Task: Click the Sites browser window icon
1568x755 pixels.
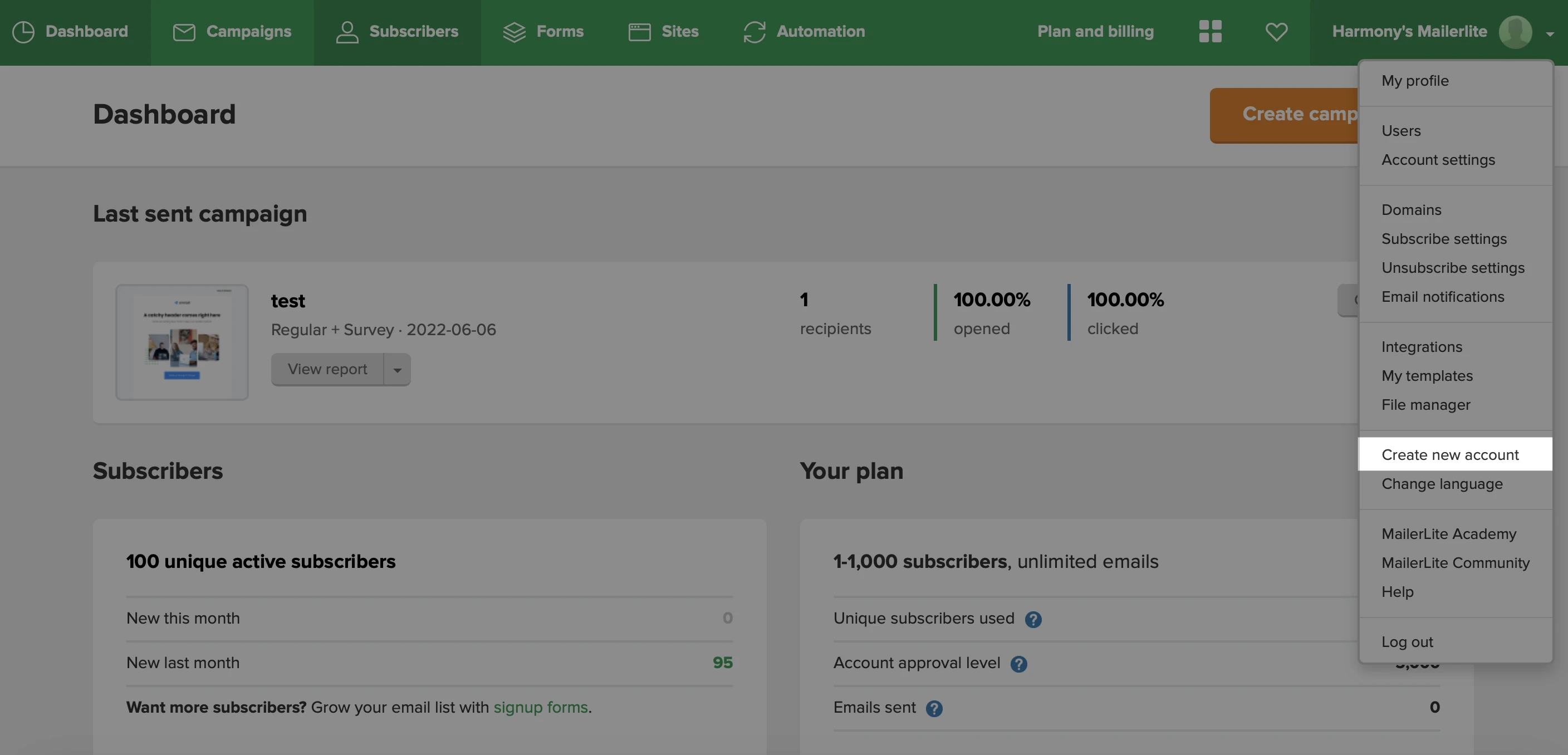Action: (x=639, y=32)
